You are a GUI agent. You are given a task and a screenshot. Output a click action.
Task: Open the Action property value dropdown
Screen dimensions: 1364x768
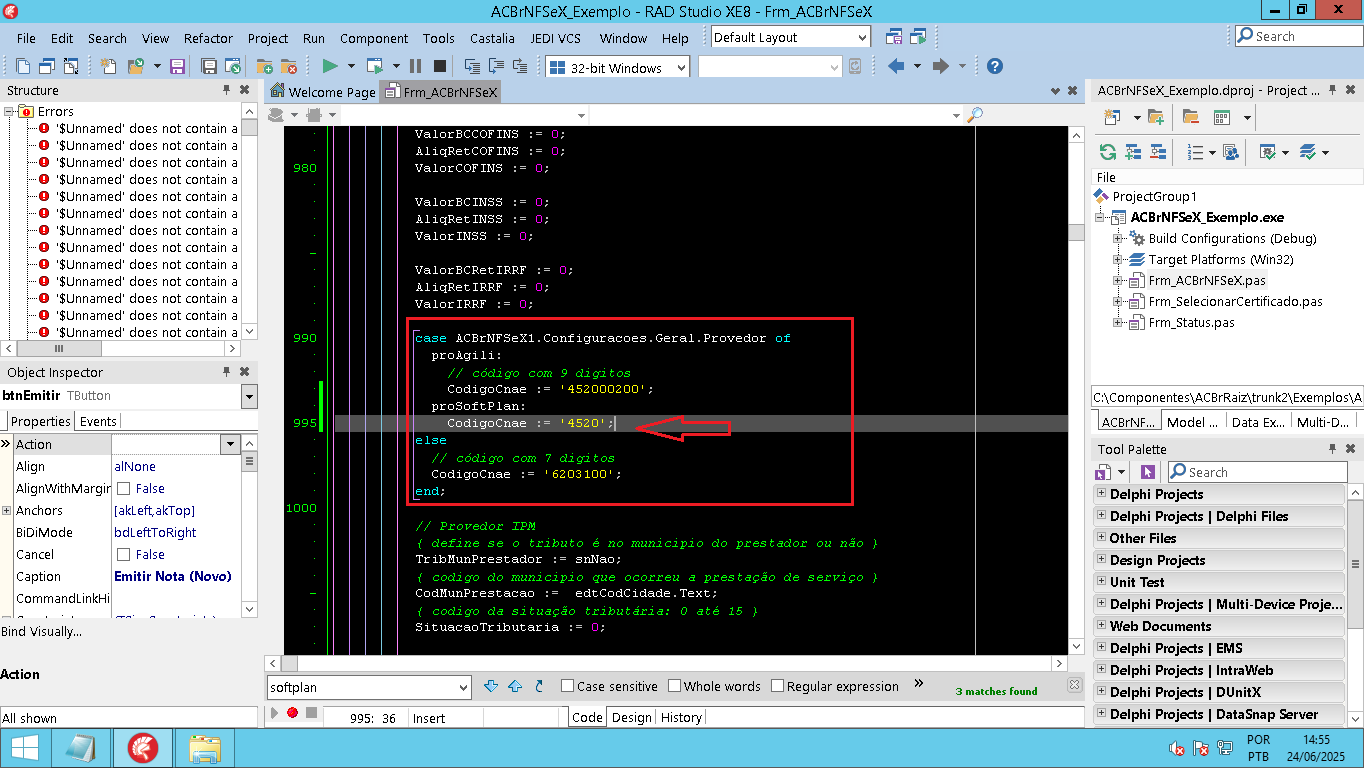coord(230,444)
